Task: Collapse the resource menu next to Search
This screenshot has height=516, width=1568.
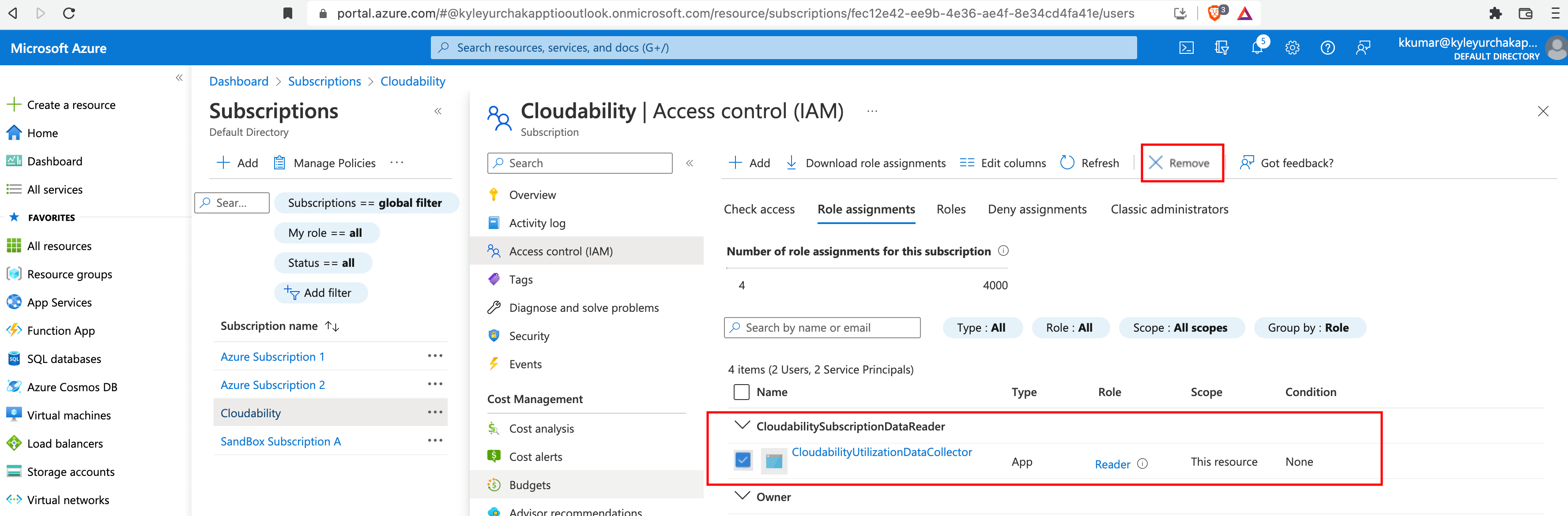Action: (x=690, y=163)
